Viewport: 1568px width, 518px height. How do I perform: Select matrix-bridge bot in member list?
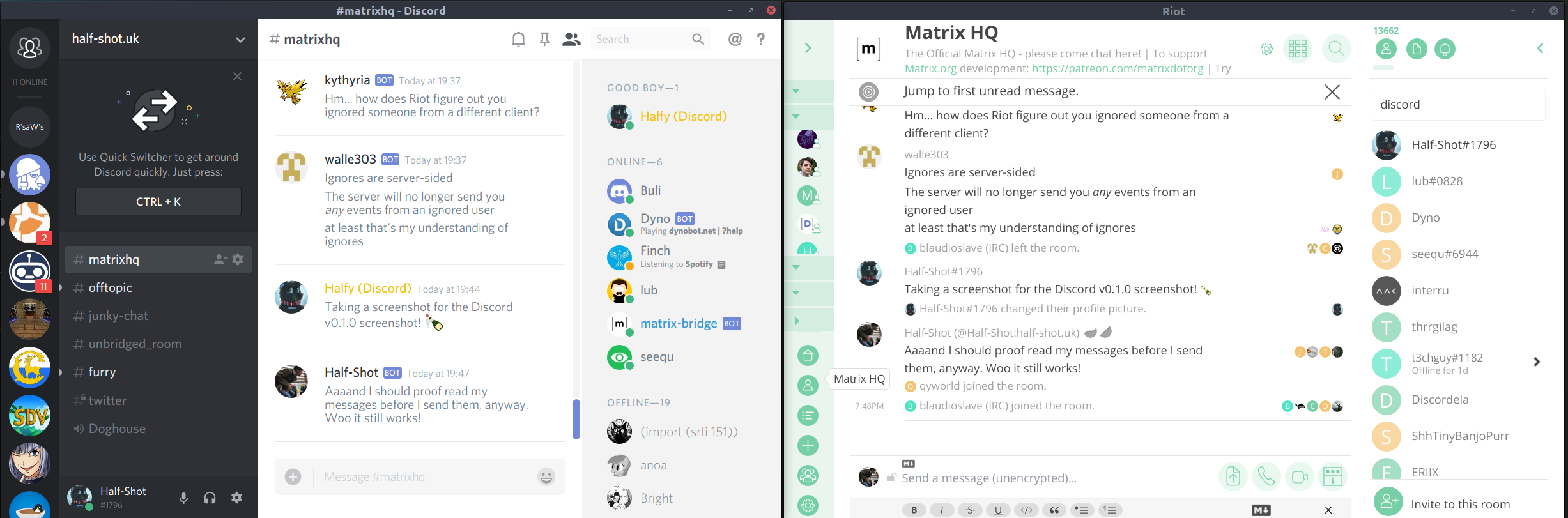(x=678, y=324)
